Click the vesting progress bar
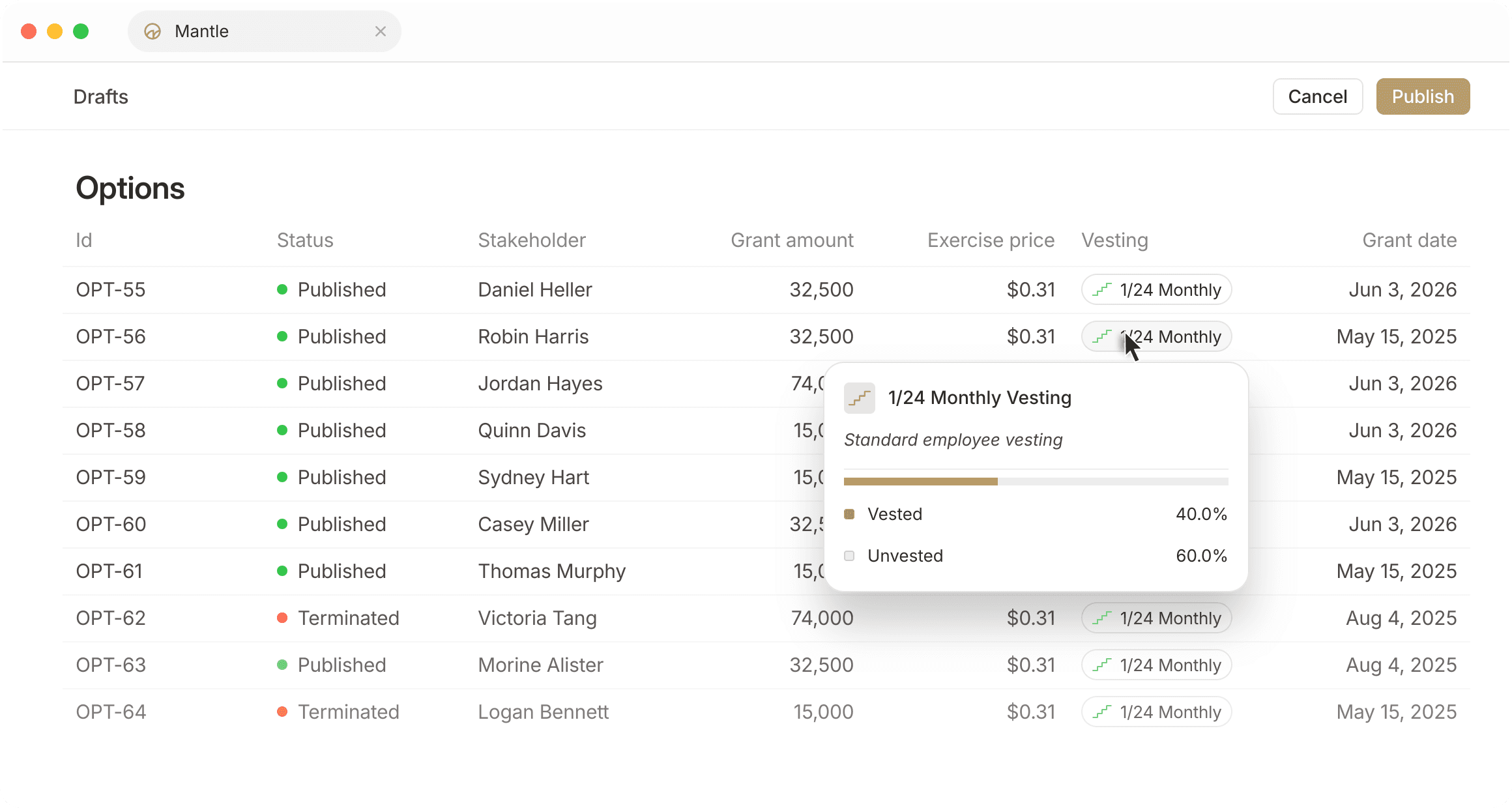 click(x=1035, y=482)
